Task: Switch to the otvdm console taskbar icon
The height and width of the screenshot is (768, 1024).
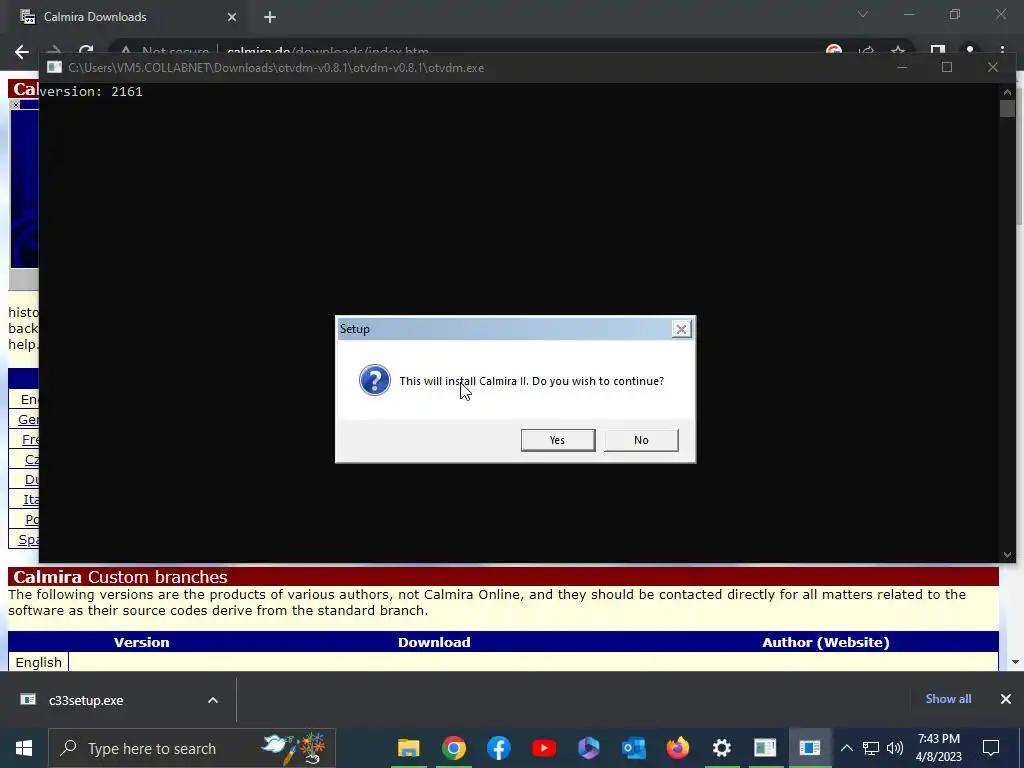Action: click(x=765, y=748)
